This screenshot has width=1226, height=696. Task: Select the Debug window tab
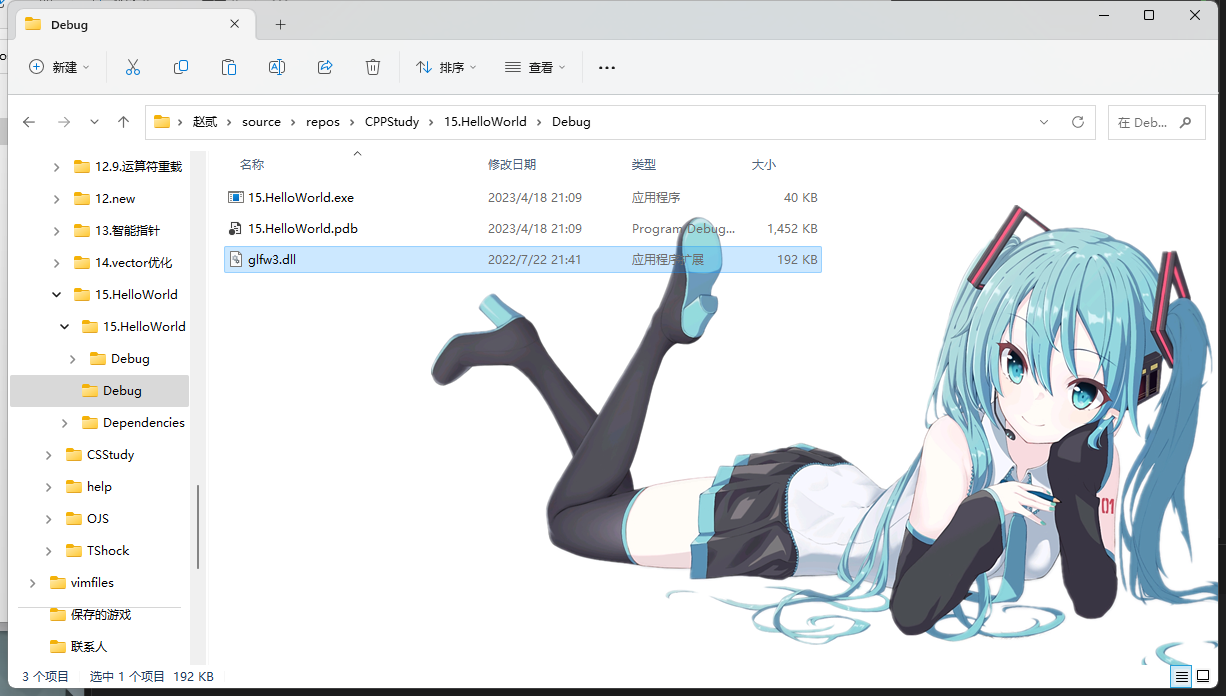pyautogui.click(x=133, y=24)
